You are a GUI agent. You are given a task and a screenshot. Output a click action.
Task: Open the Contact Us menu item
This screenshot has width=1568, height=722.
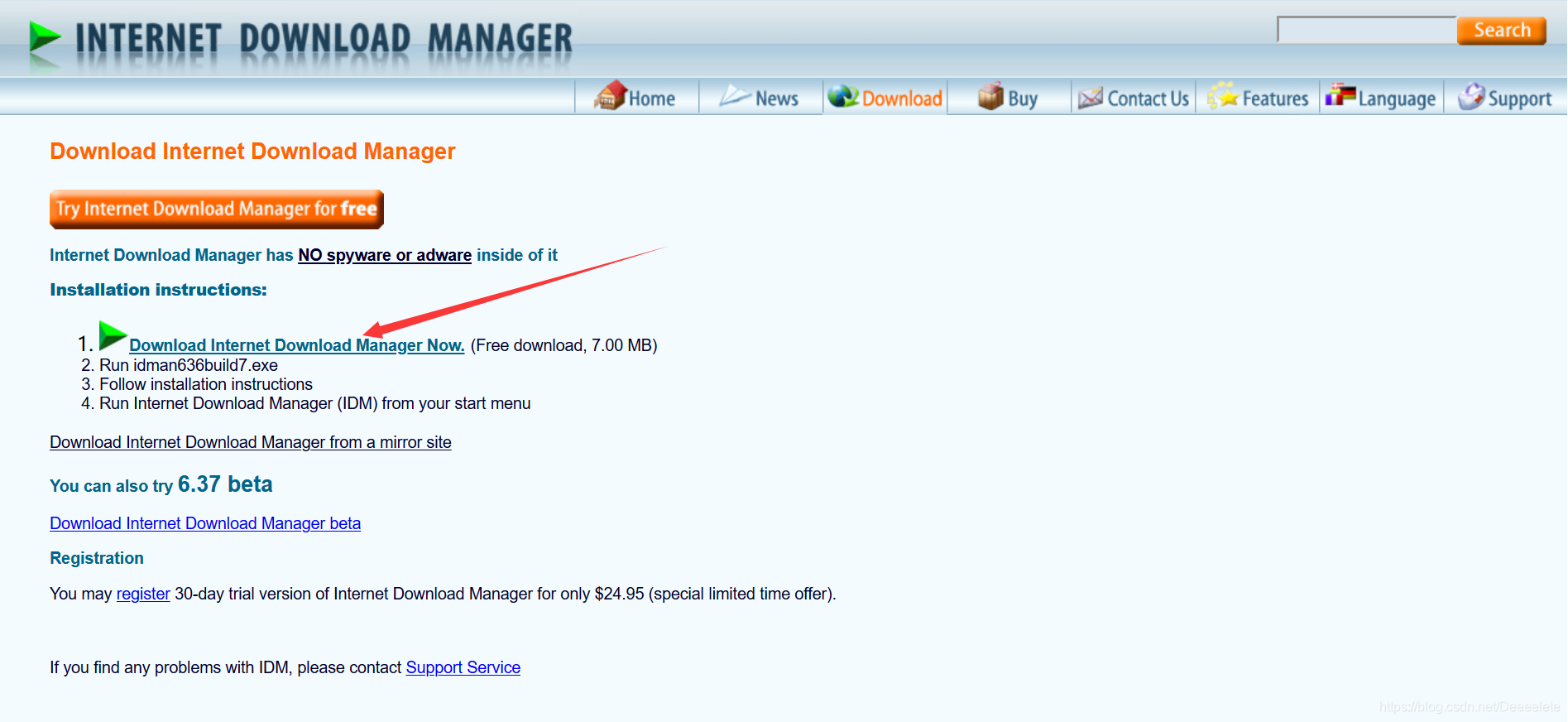(1134, 97)
